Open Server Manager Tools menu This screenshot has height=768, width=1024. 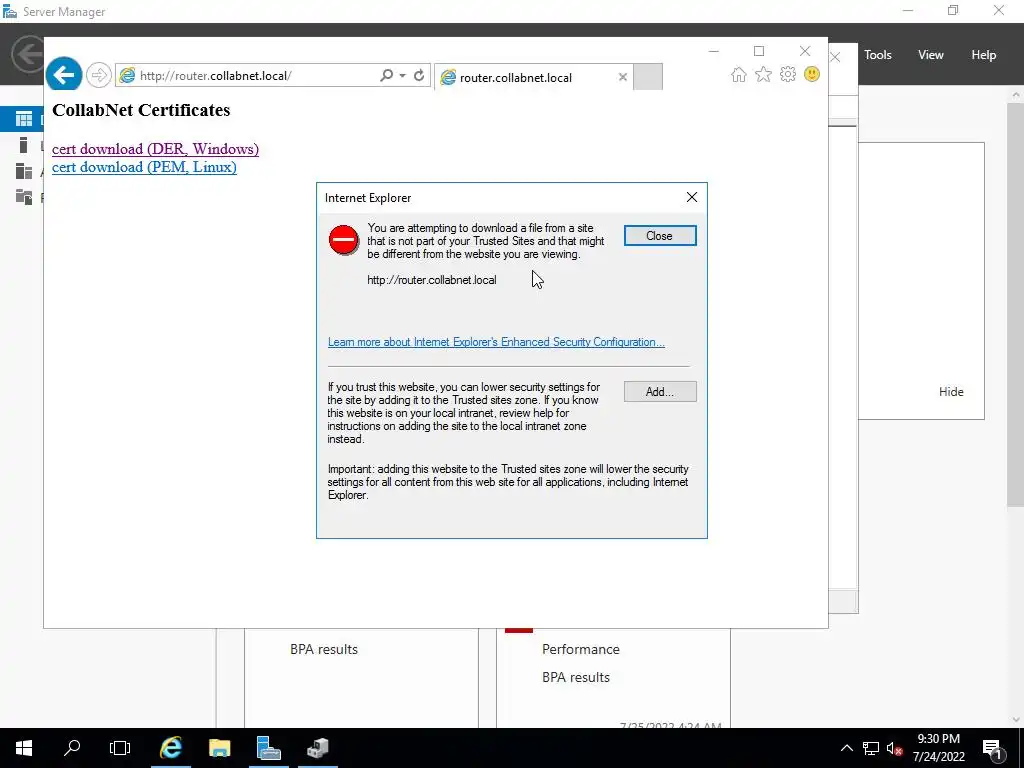click(x=878, y=55)
